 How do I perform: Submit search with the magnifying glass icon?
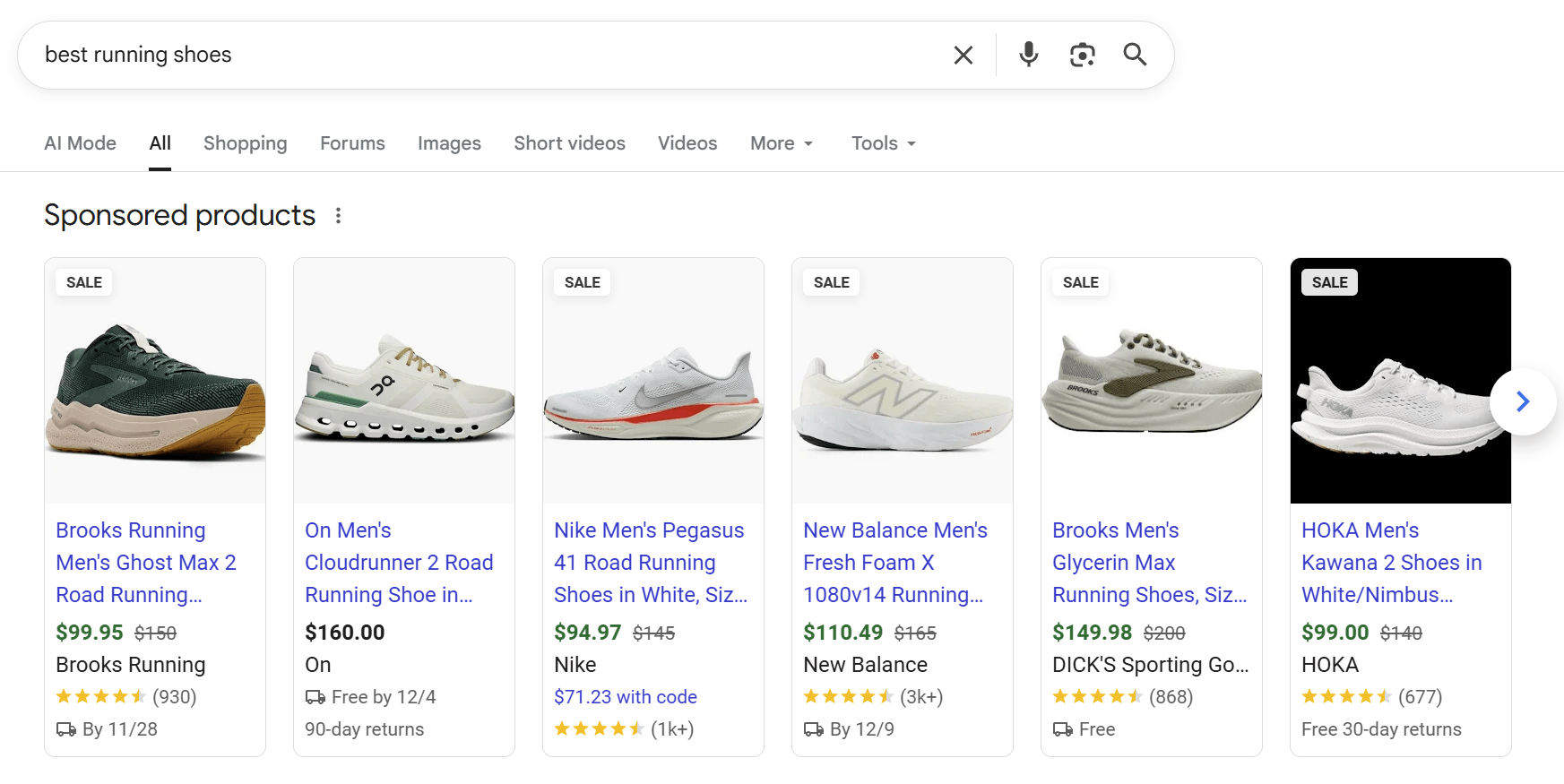1136,55
